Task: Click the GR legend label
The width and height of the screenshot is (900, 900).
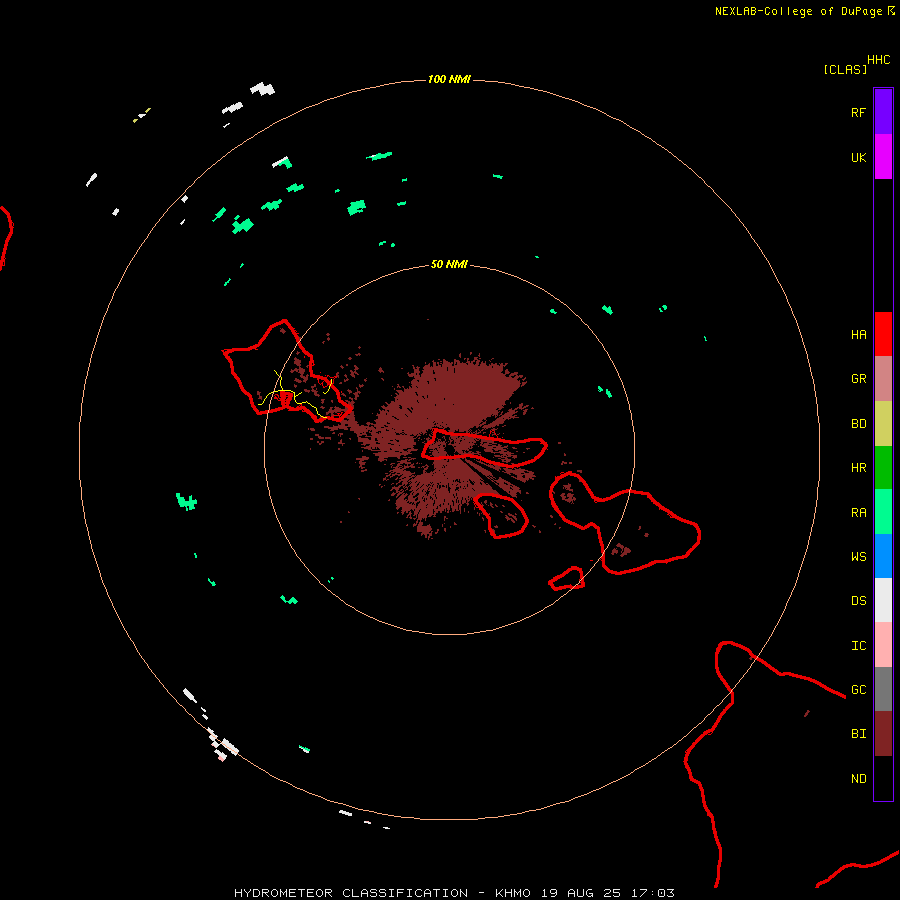Action: [x=858, y=379]
